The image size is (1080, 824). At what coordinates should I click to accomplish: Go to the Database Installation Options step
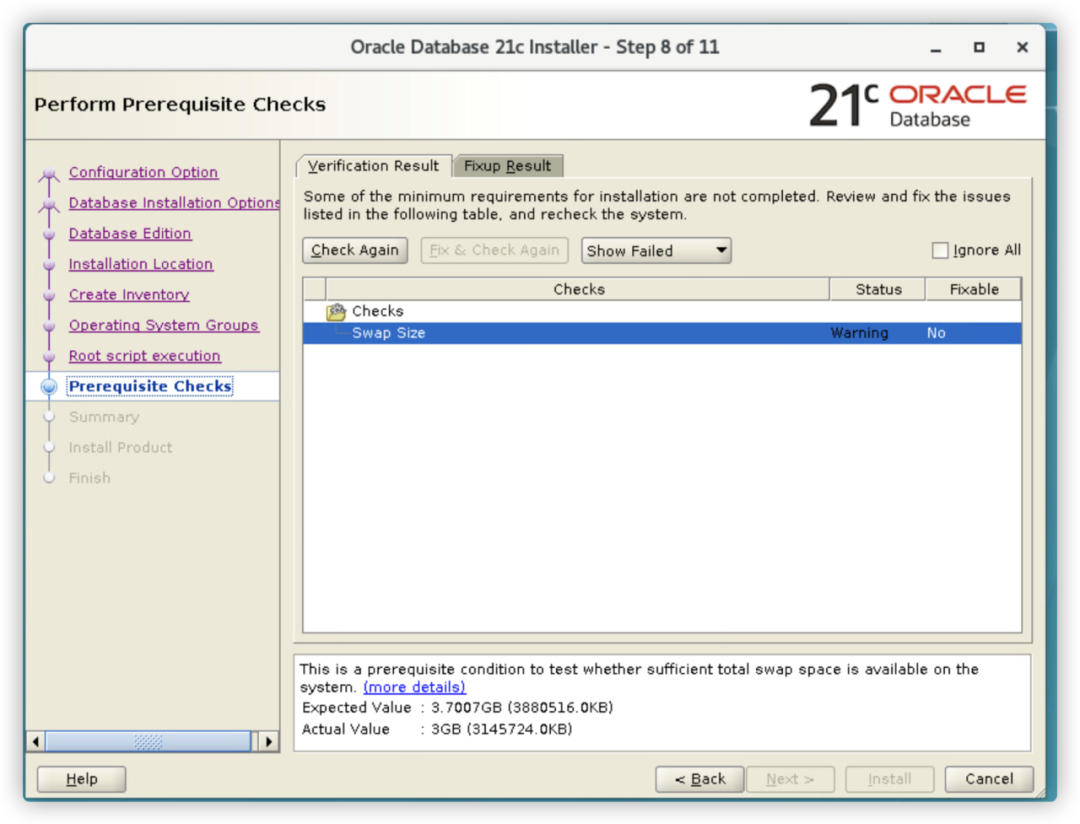click(x=174, y=203)
